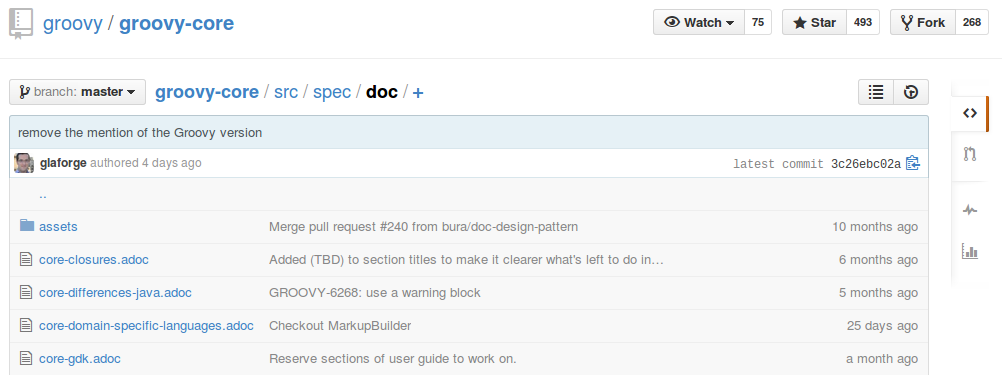Click the core-differences-java.adoc file icon

point(26,293)
